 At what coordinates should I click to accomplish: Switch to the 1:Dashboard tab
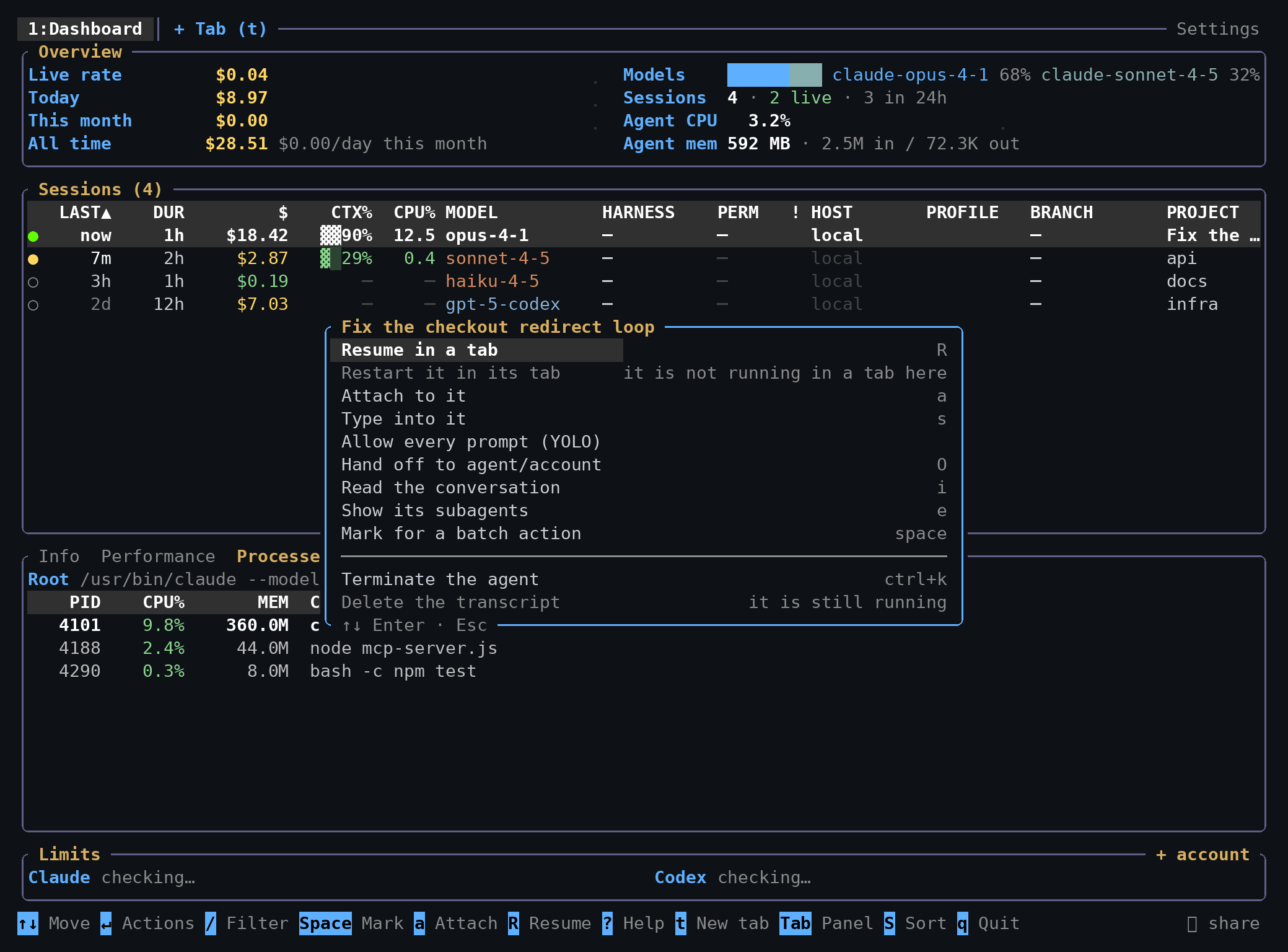[85, 29]
